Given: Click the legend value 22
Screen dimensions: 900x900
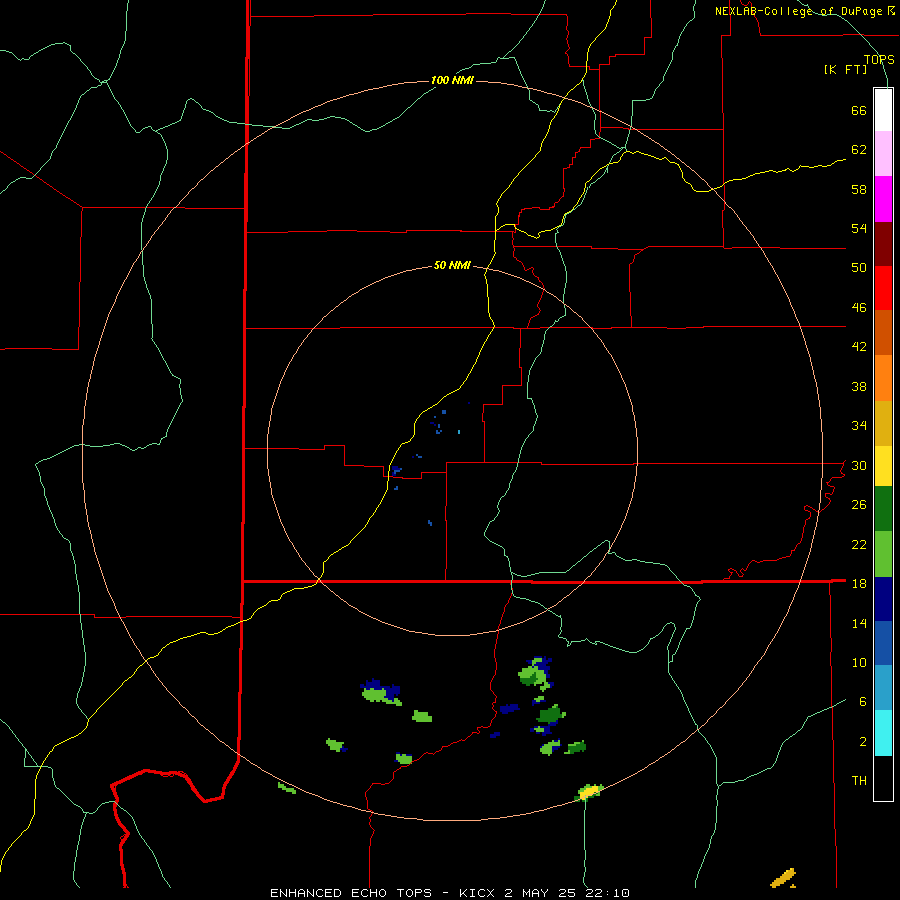Looking at the screenshot, I should tap(859, 544).
